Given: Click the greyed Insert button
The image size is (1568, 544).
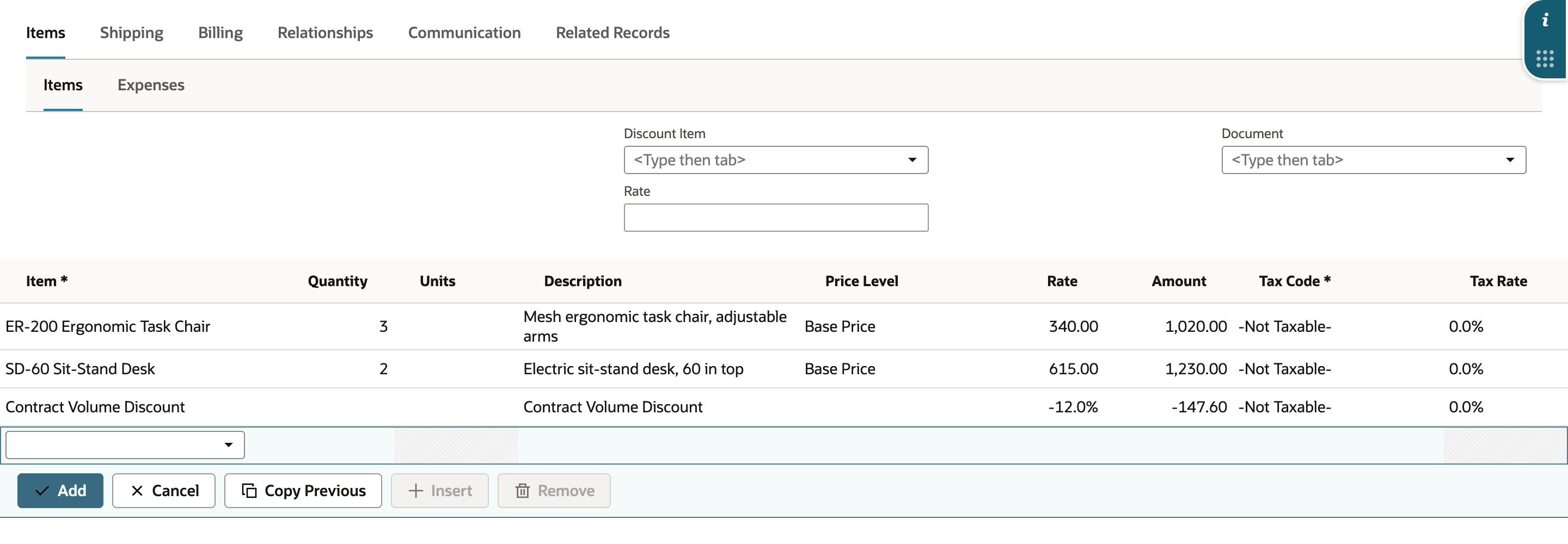Looking at the screenshot, I should (439, 491).
